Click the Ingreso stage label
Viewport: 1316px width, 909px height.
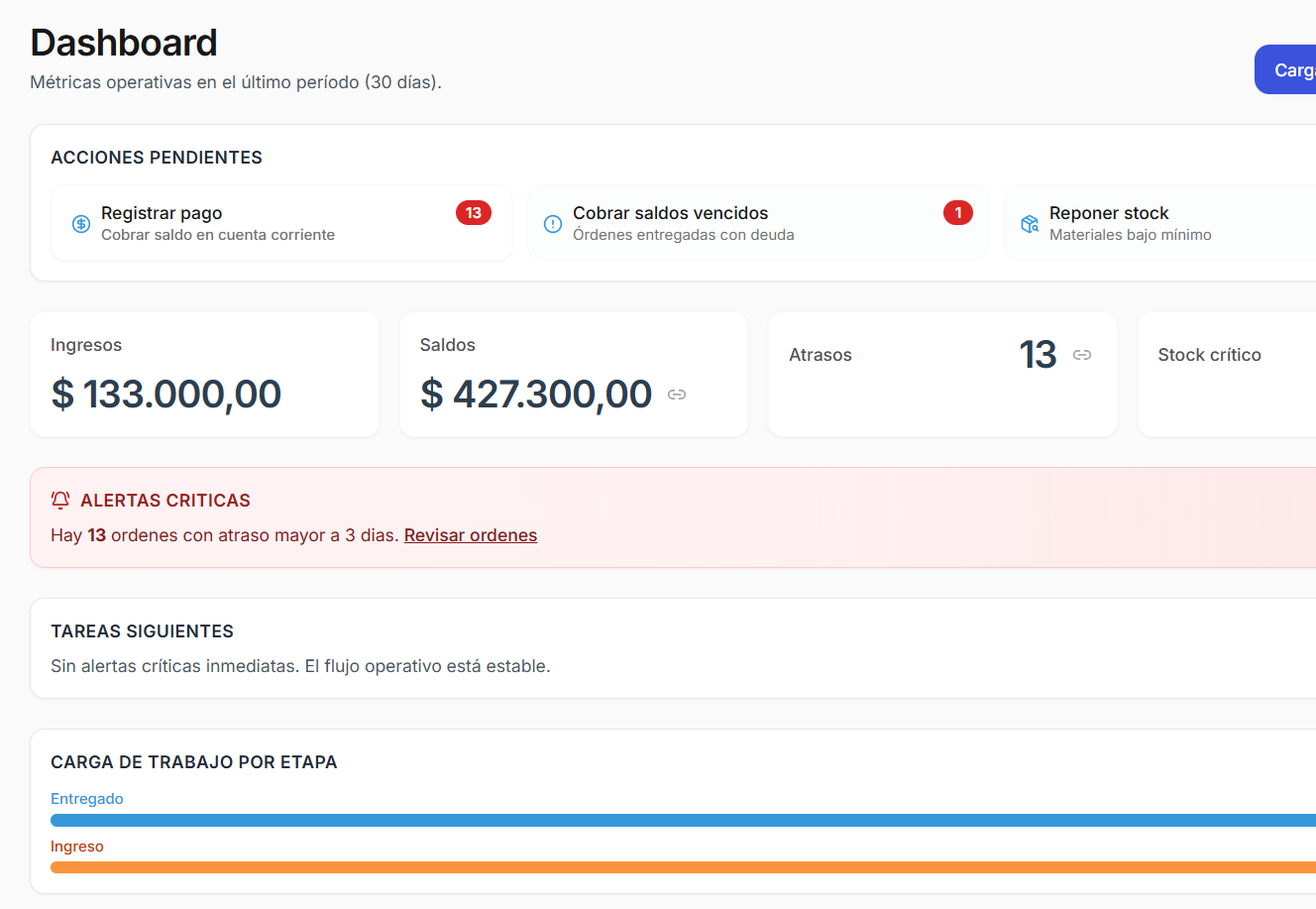77,847
